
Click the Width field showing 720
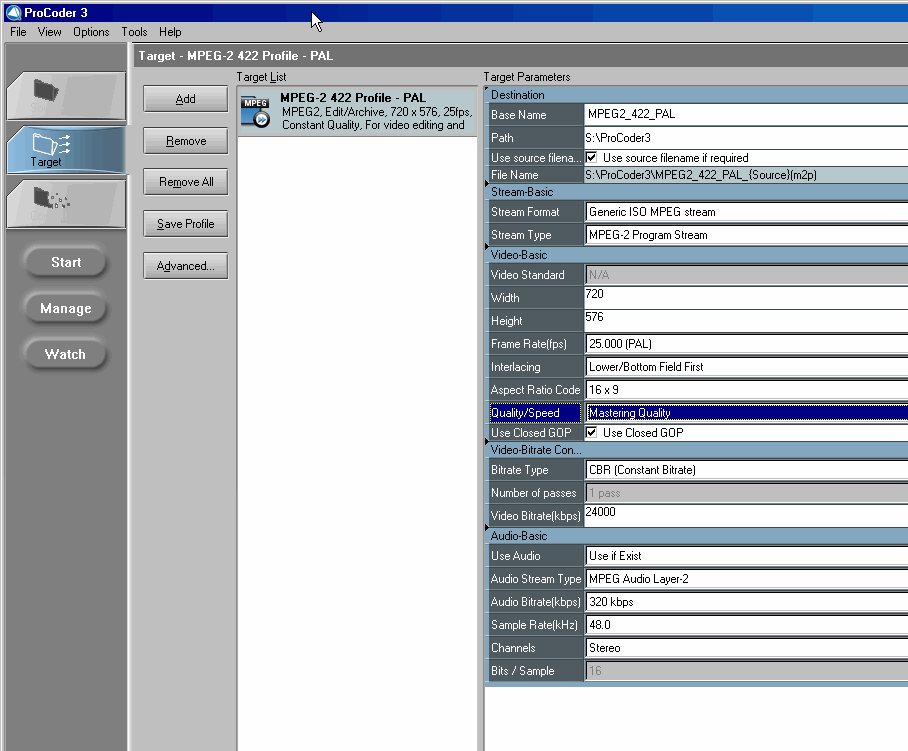746,298
